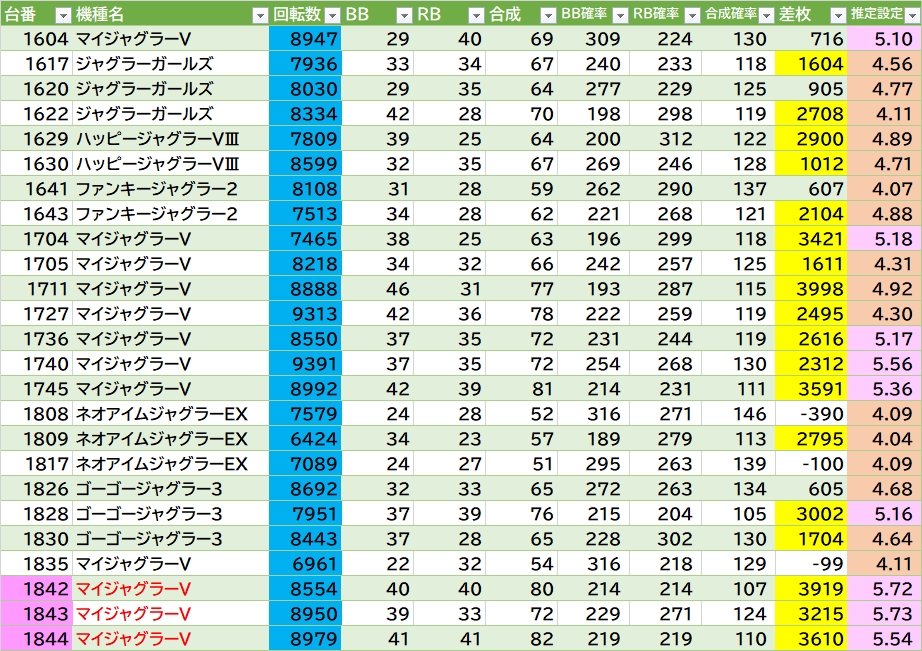Select the 推定設定 cell showing 5.73
Screen dimensions: 922x651
pos(884,613)
